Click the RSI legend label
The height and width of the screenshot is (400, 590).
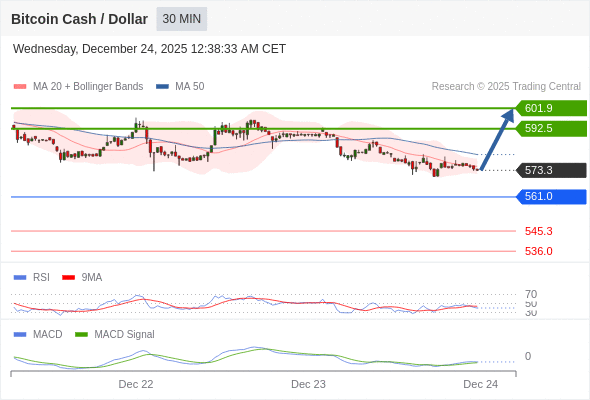pos(41,278)
